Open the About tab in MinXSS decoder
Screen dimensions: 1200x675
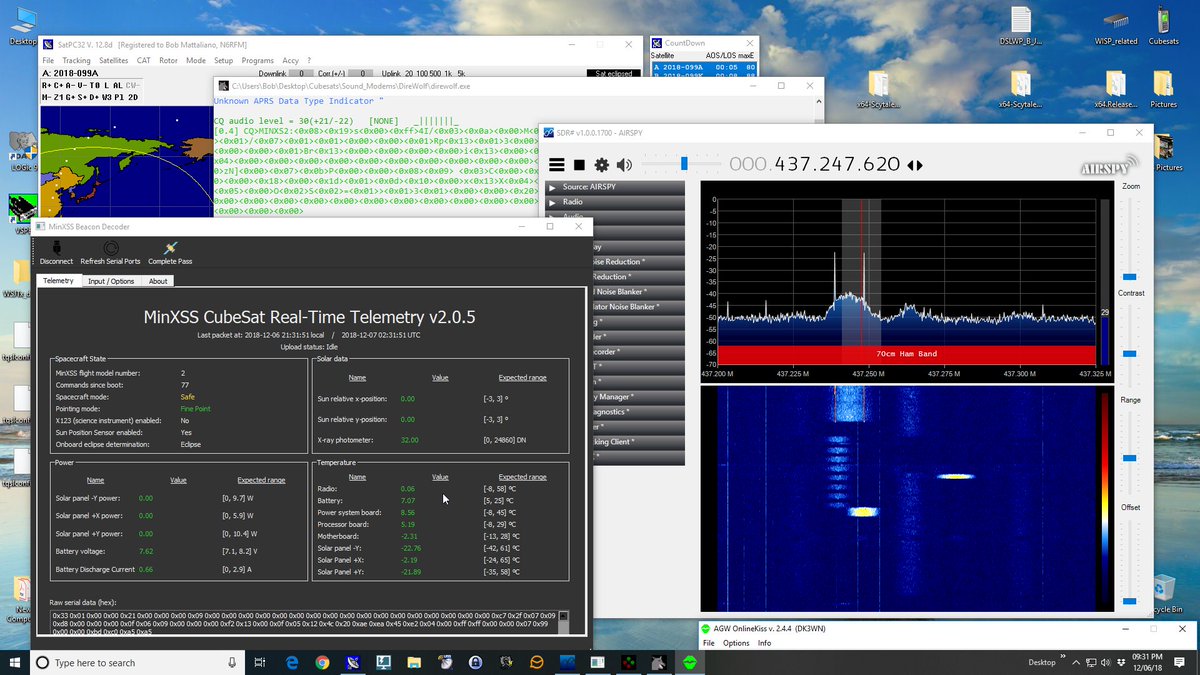(x=158, y=281)
